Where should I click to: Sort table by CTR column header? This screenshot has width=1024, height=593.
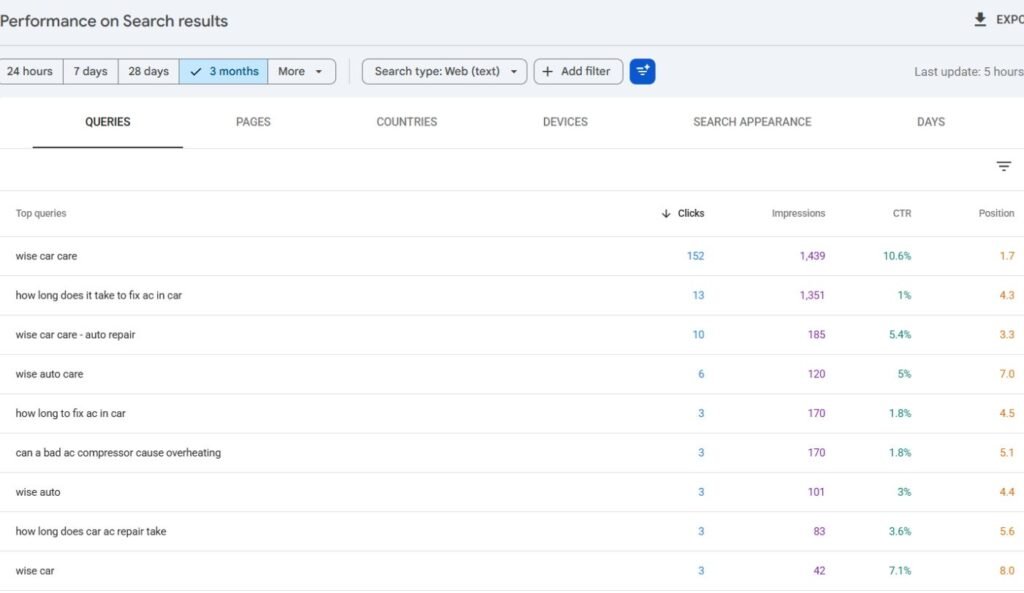(x=902, y=214)
